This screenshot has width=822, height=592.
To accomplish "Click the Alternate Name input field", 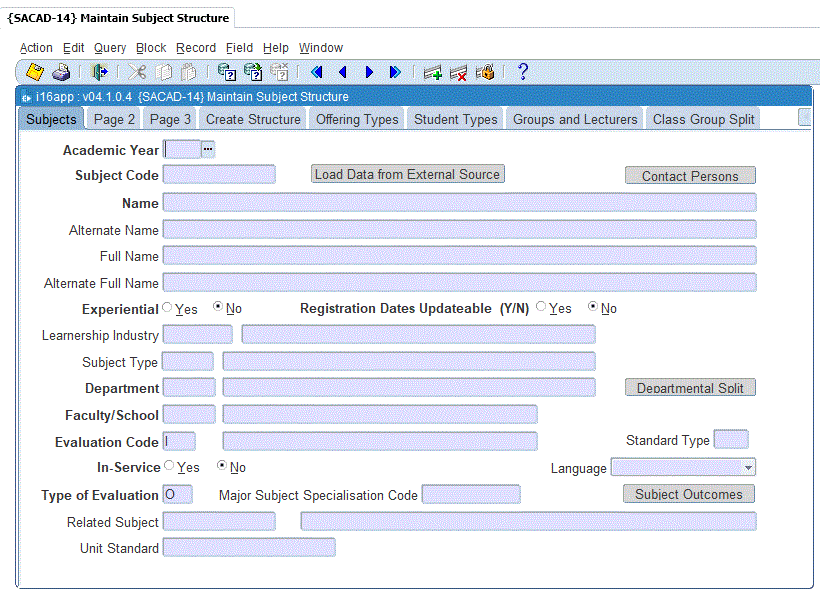I will point(460,229).
